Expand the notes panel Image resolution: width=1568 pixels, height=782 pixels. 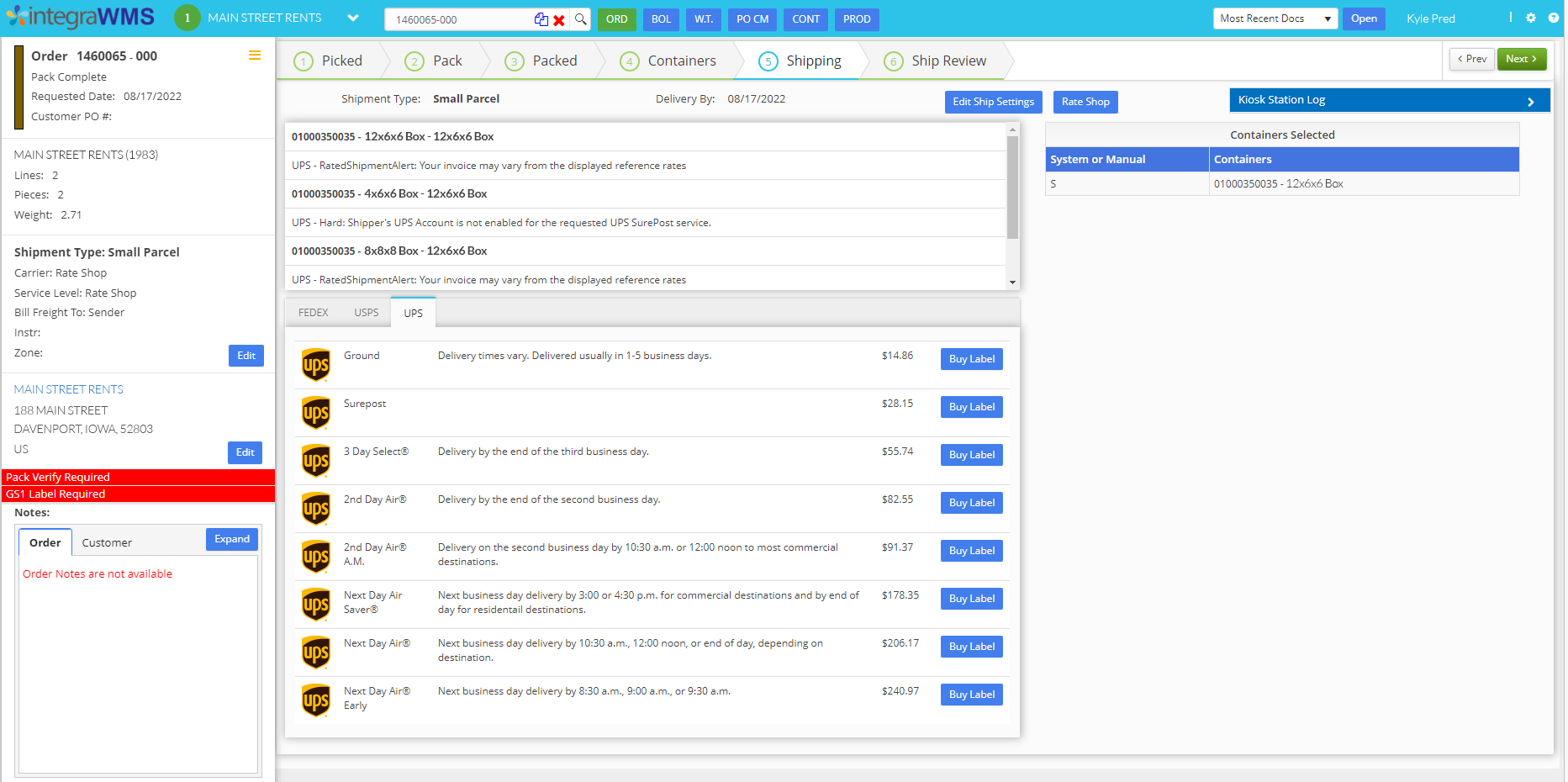tap(232, 539)
